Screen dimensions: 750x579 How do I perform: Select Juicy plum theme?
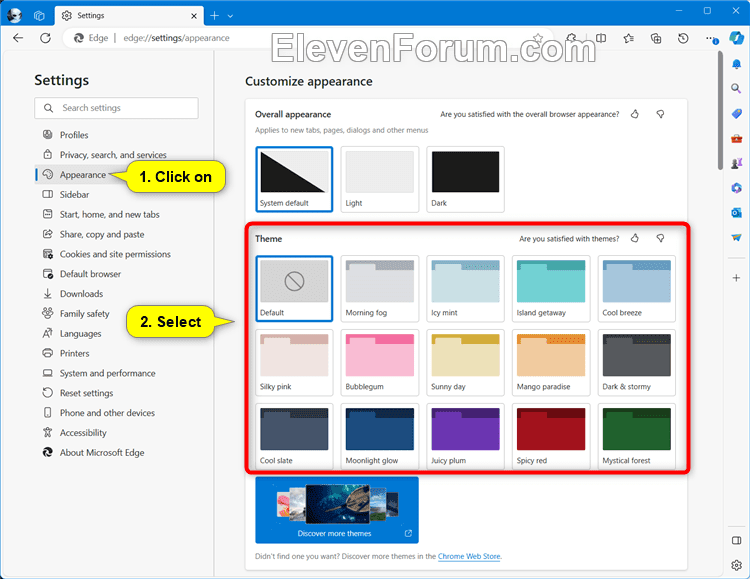coord(465,436)
